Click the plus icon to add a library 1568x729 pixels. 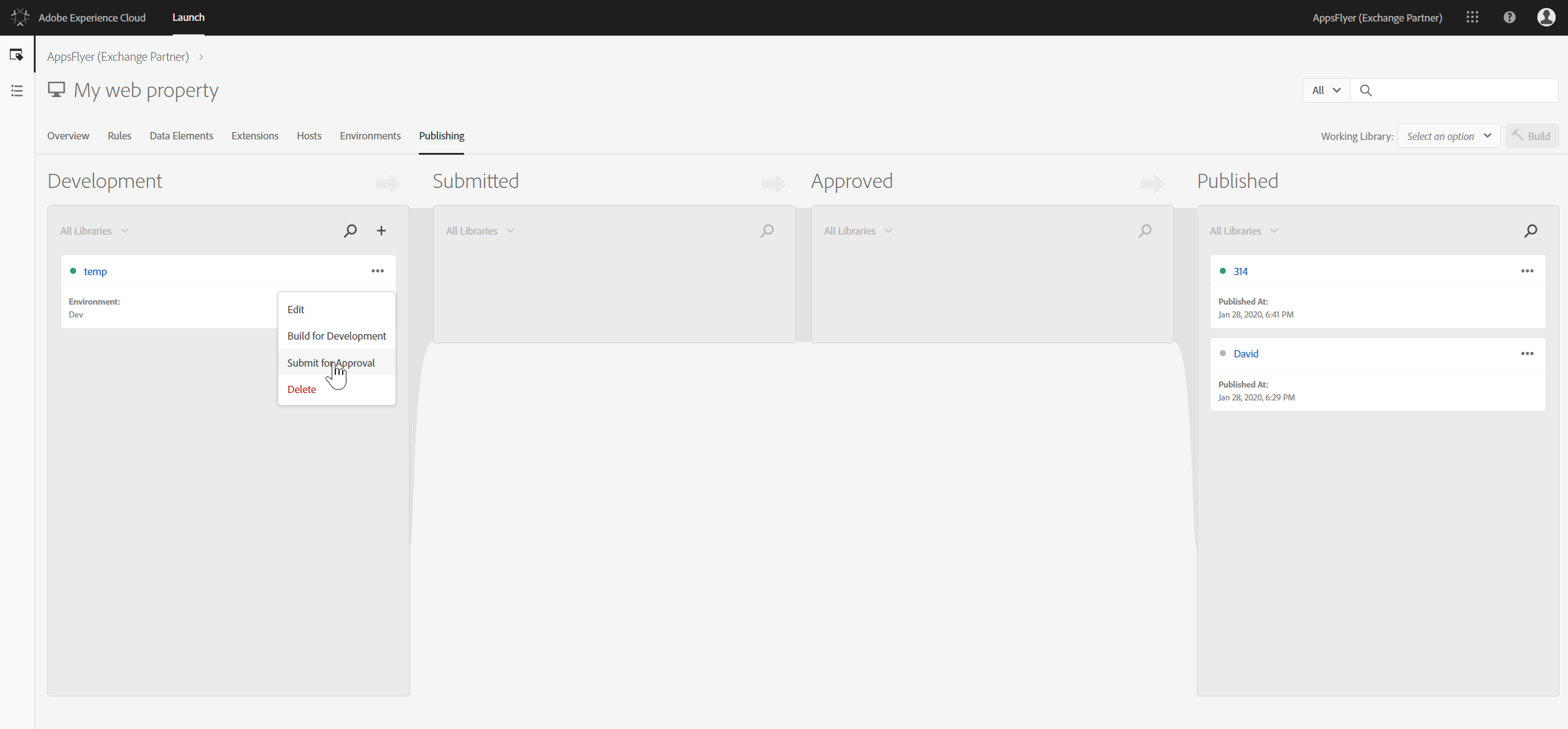pos(381,231)
